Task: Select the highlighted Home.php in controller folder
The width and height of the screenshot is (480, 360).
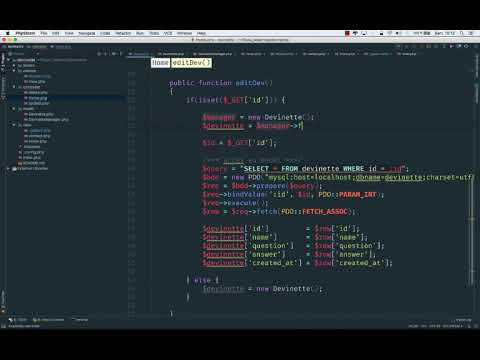Action: [38, 98]
